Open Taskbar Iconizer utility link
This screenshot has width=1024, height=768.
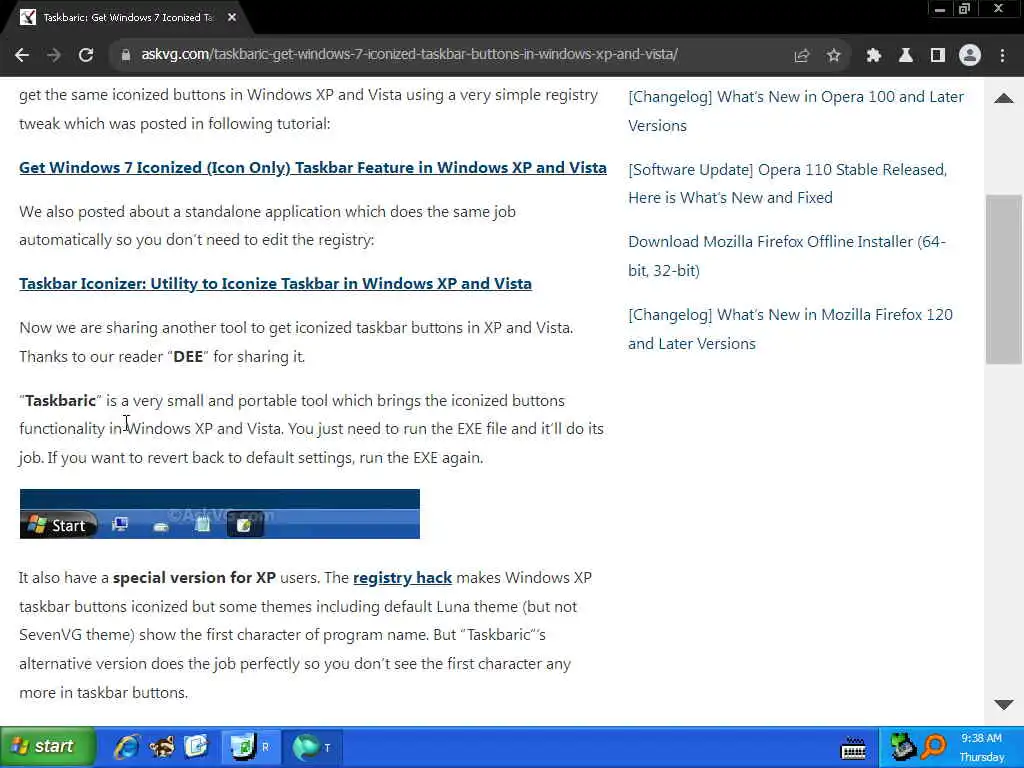[x=276, y=284]
